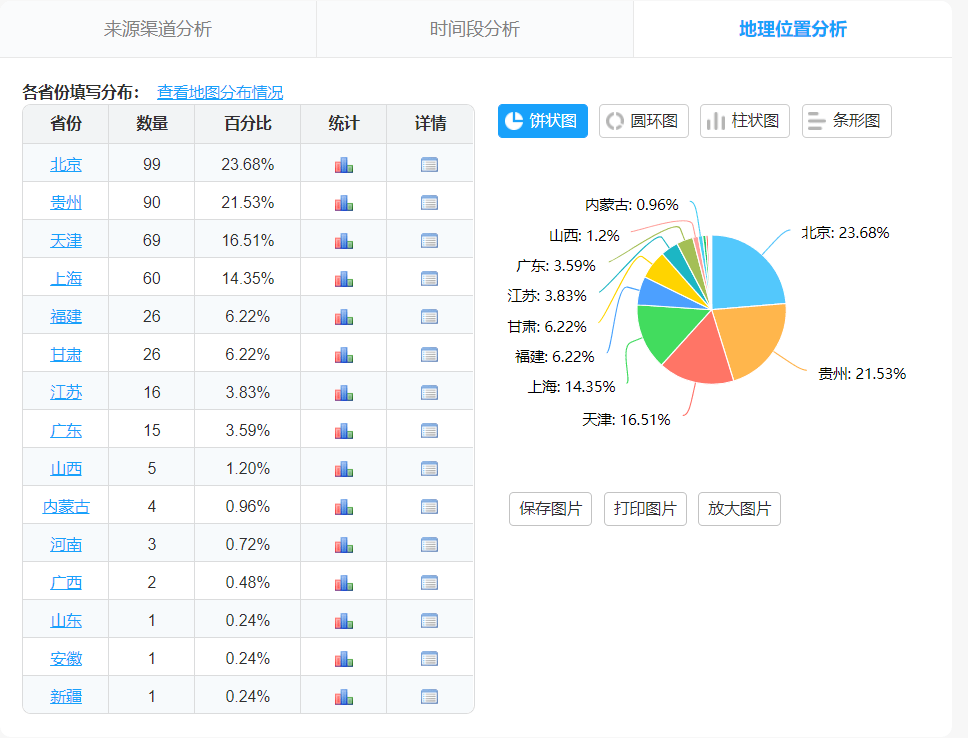This screenshot has height=738, width=968.
Task: Click the statistics icon in 甘肃 row
Action: [344, 354]
